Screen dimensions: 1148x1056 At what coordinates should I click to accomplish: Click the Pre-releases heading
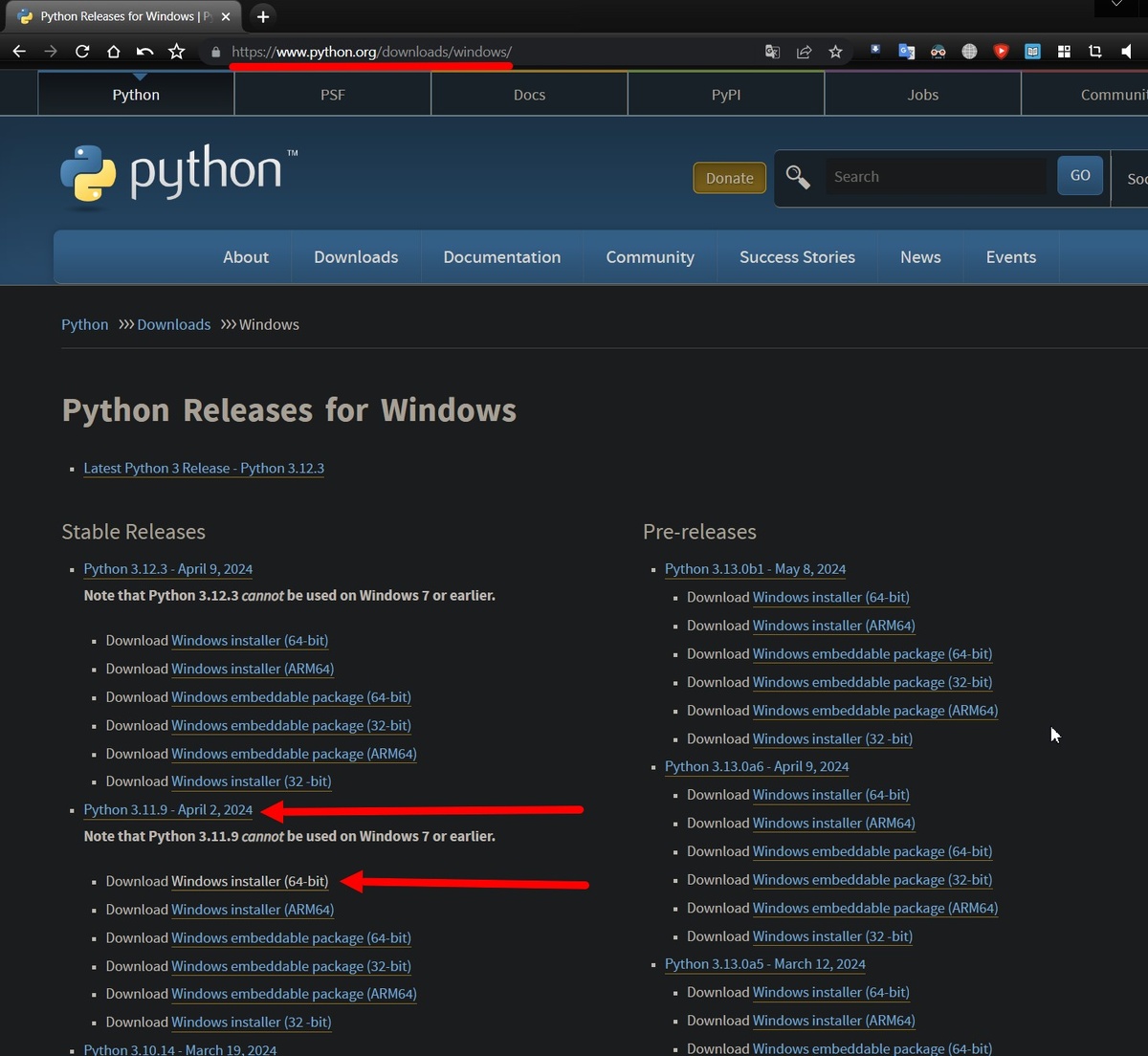pyautogui.click(x=699, y=532)
